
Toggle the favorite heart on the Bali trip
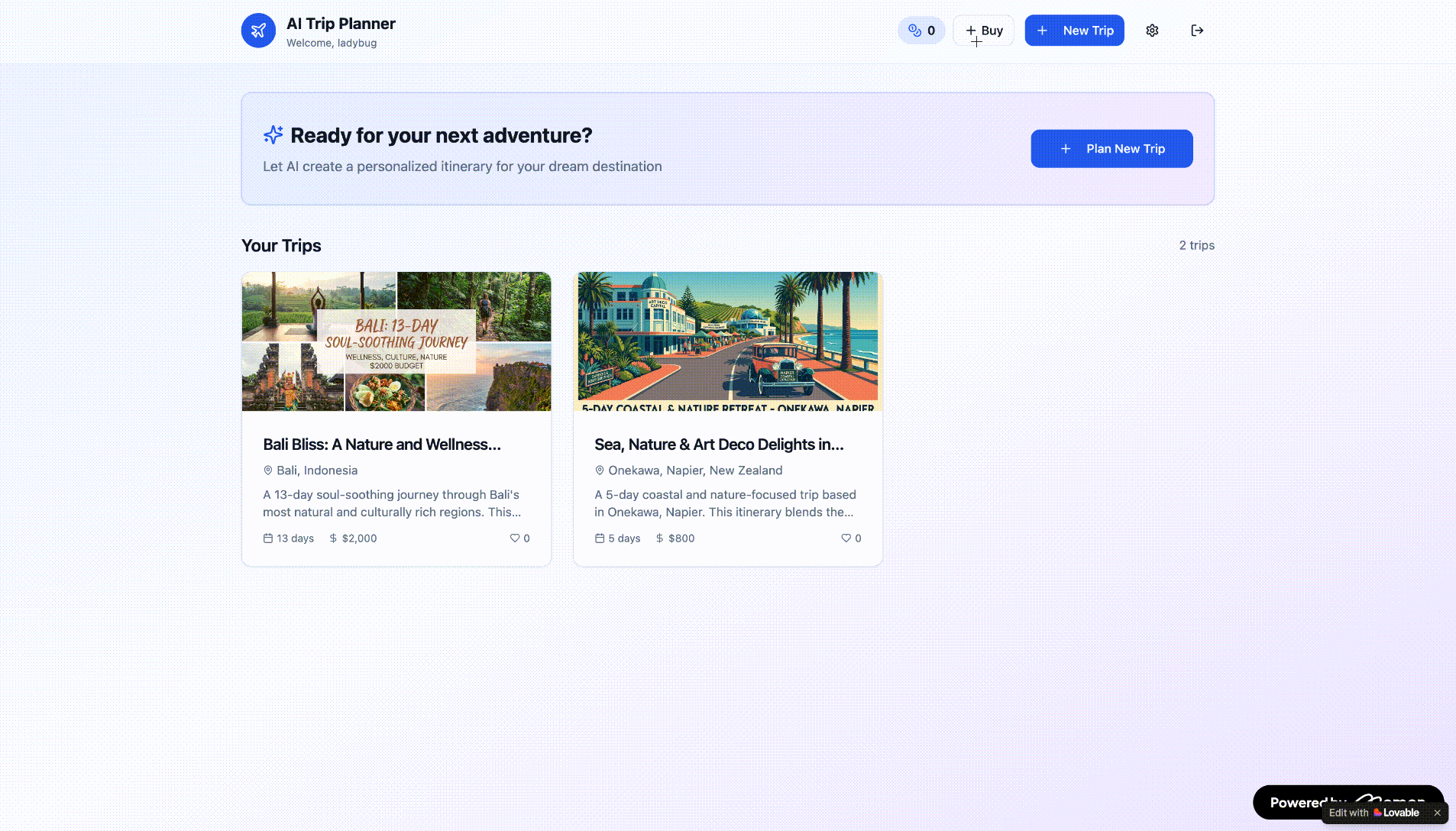click(513, 538)
